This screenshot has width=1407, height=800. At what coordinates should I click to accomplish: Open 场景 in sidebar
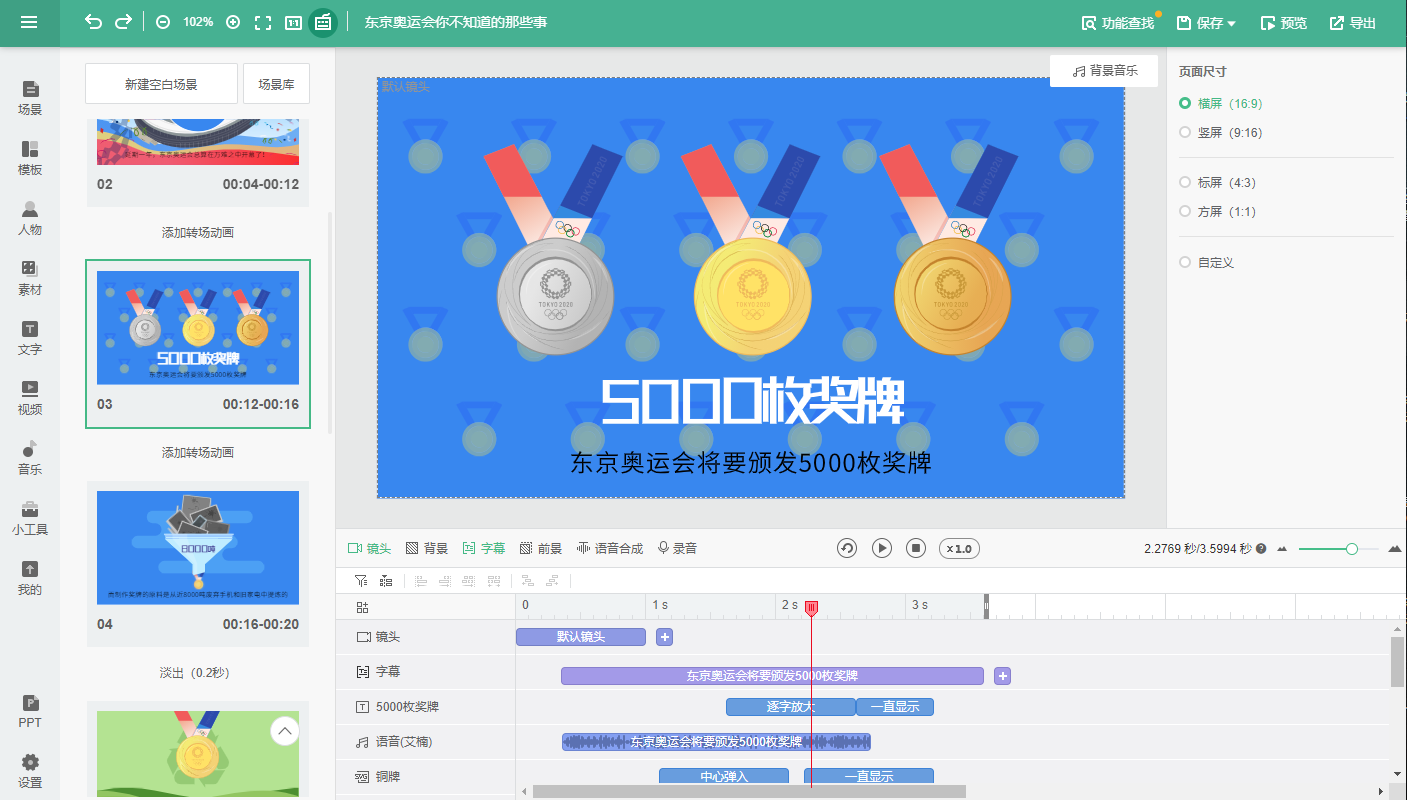point(30,98)
